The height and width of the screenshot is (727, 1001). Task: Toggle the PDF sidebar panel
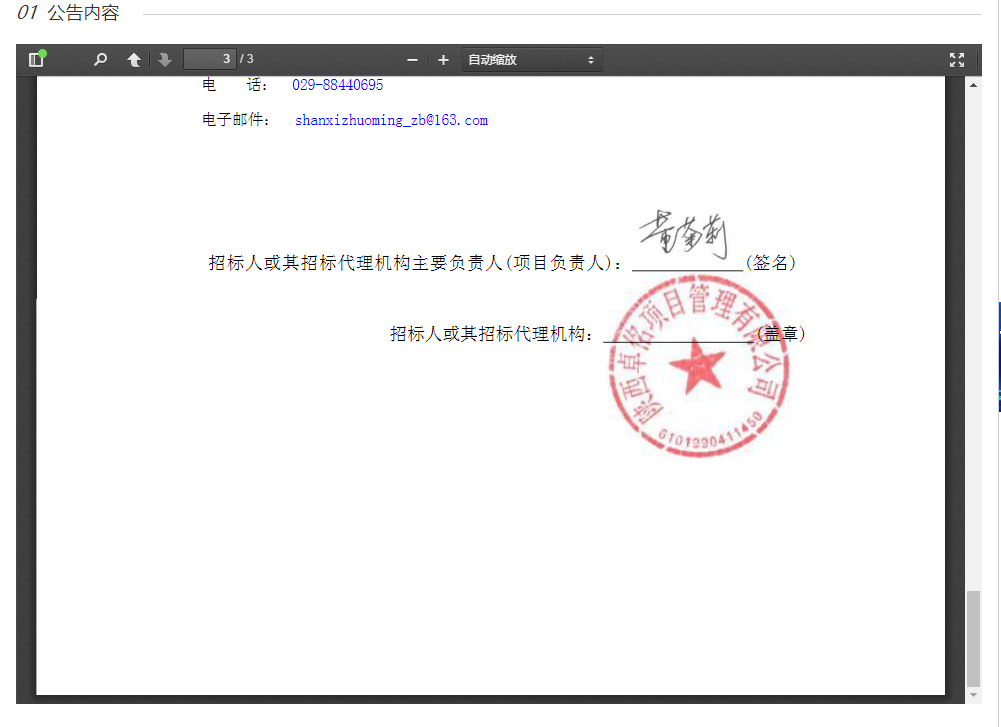(x=37, y=60)
